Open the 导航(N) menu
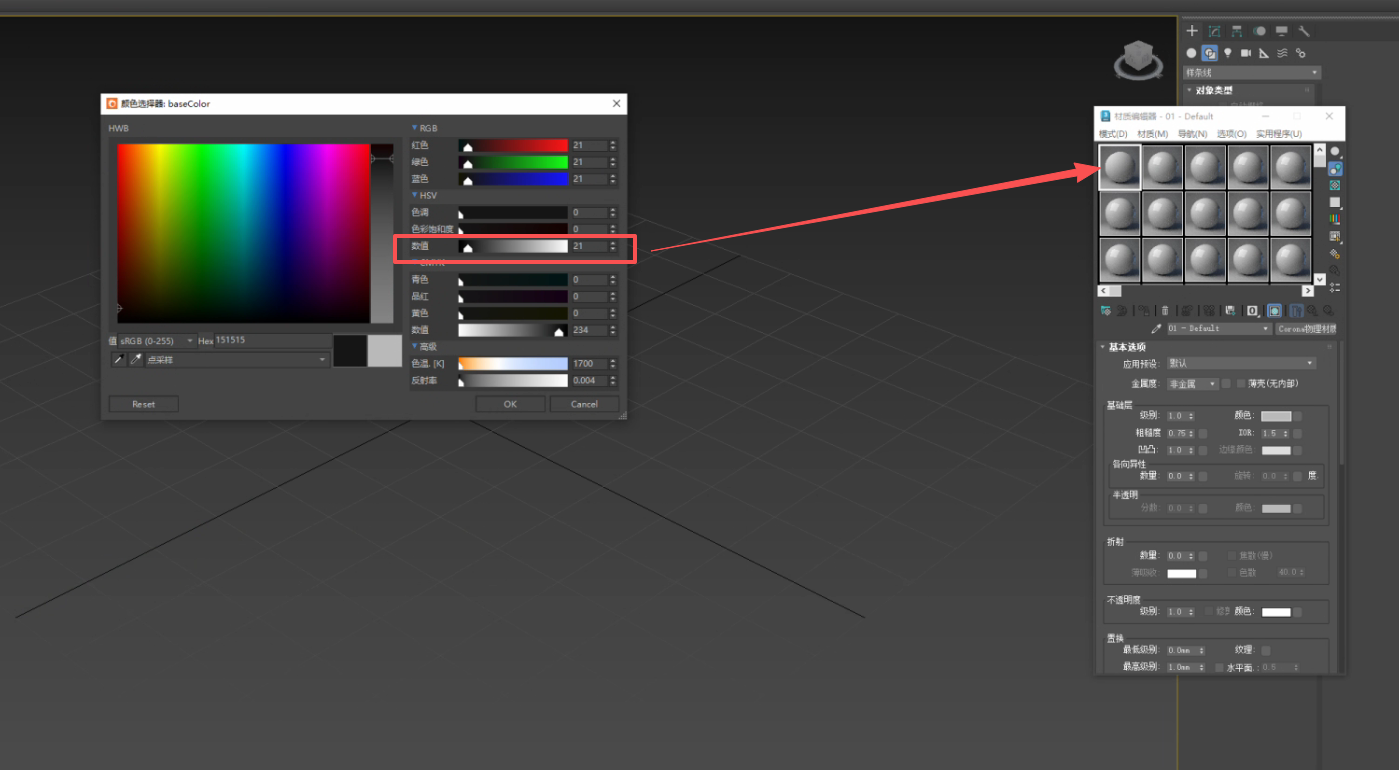1399x770 pixels. tap(1192, 134)
